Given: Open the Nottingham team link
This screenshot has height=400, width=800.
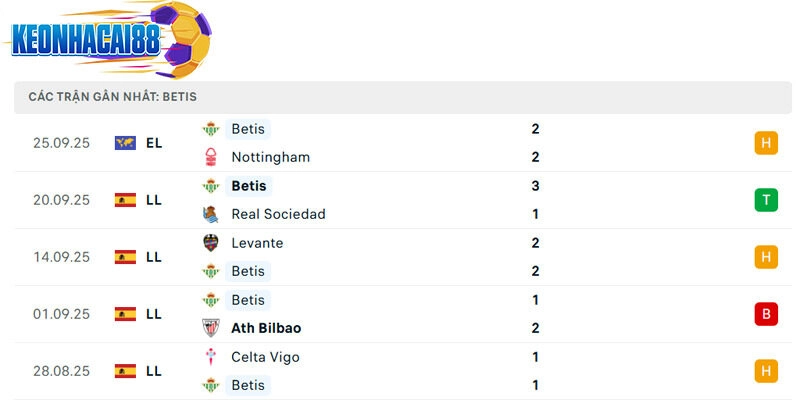Looking at the screenshot, I should (270, 157).
